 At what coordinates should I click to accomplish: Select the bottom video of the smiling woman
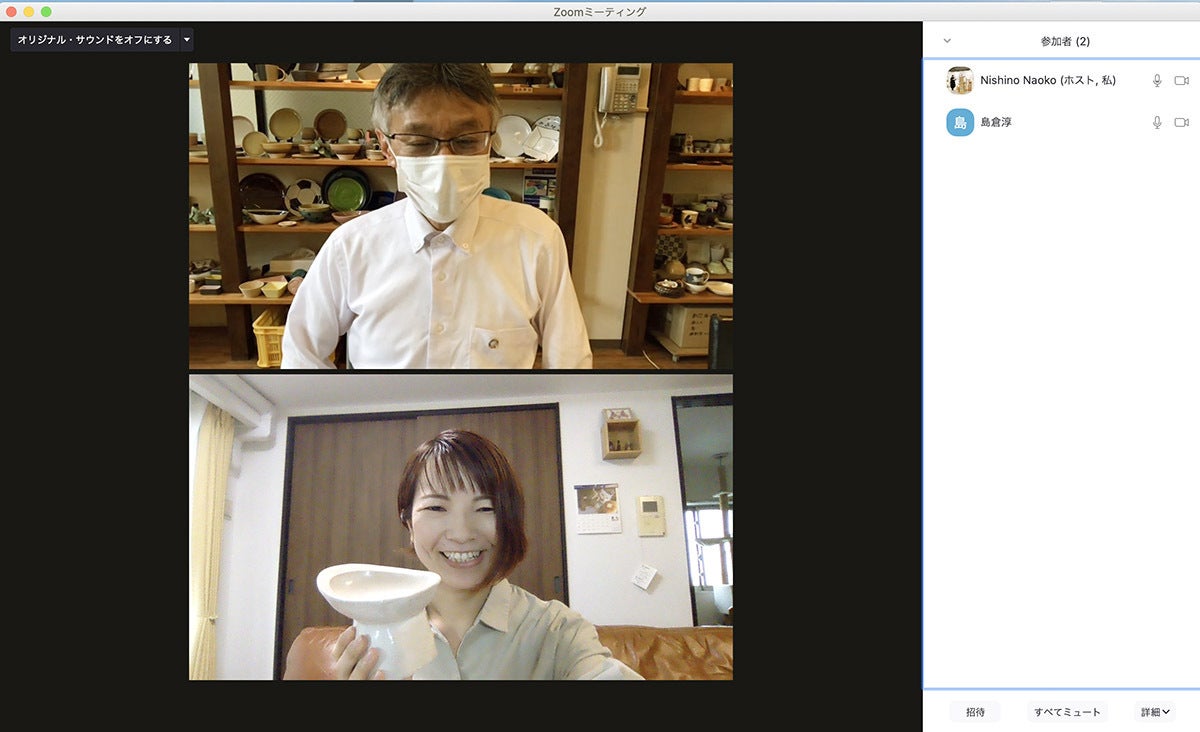(x=460, y=527)
